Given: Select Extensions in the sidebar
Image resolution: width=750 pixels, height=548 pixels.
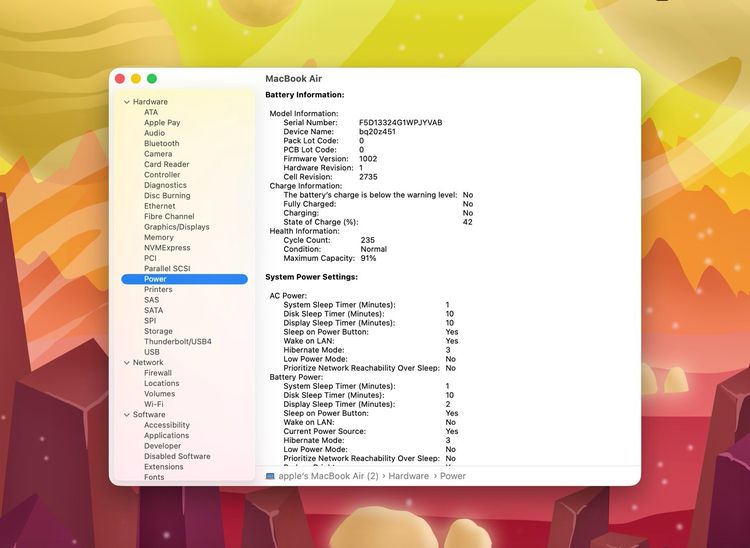Looking at the screenshot, I should (164, 467).
